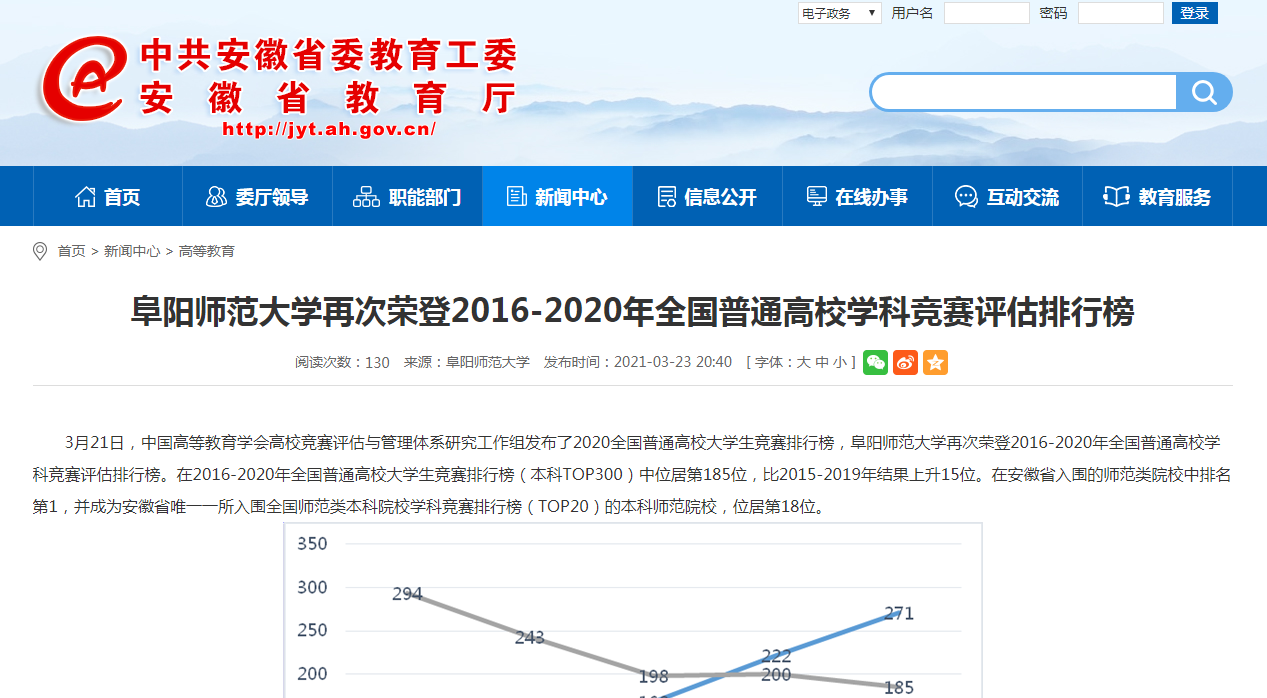Image resolution: width=1267 pixels, height=698 pixels.
Task: Open 在线办事 navigation item
Action: coord(857,197)
